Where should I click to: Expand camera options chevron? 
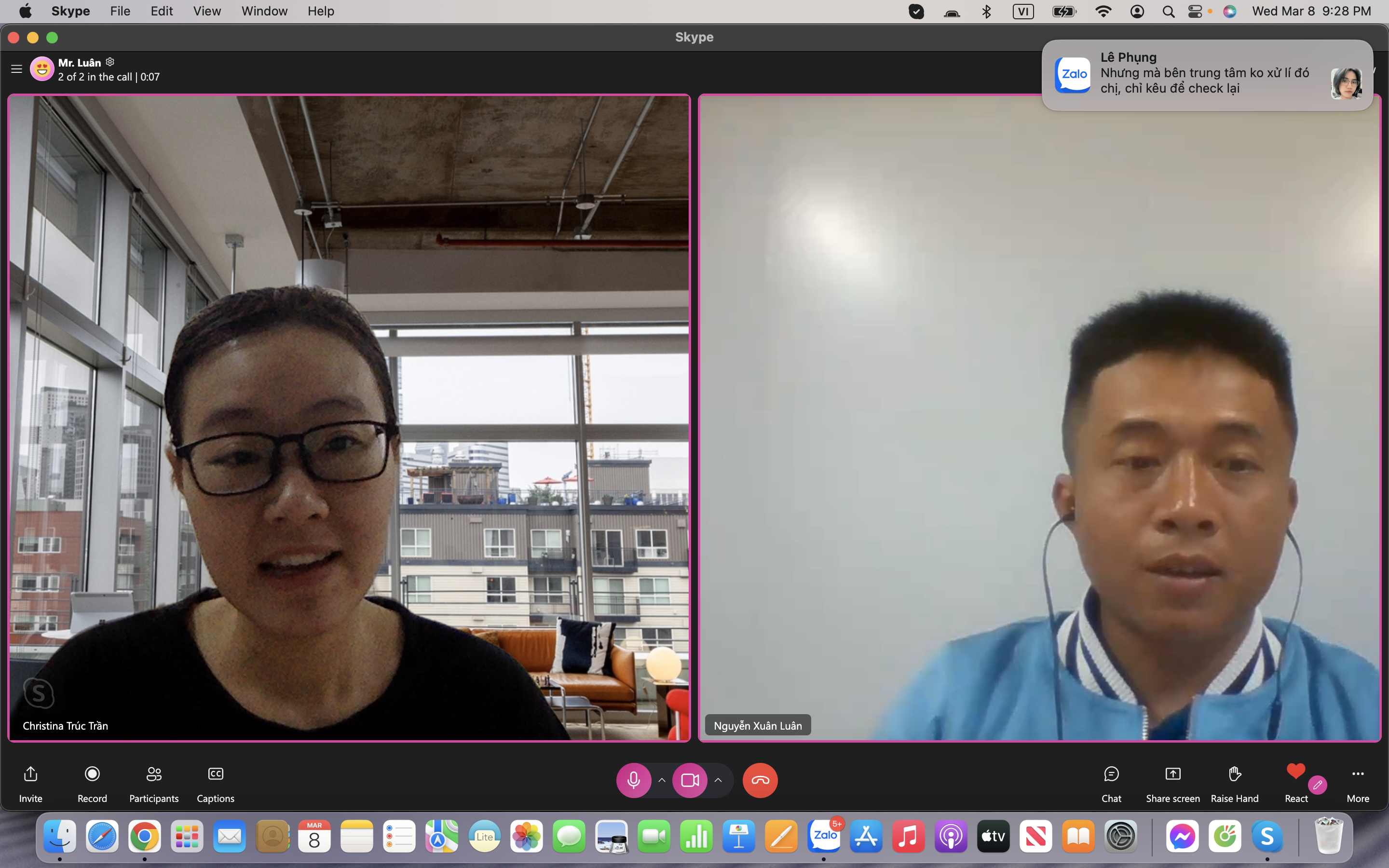click(718, 780)
